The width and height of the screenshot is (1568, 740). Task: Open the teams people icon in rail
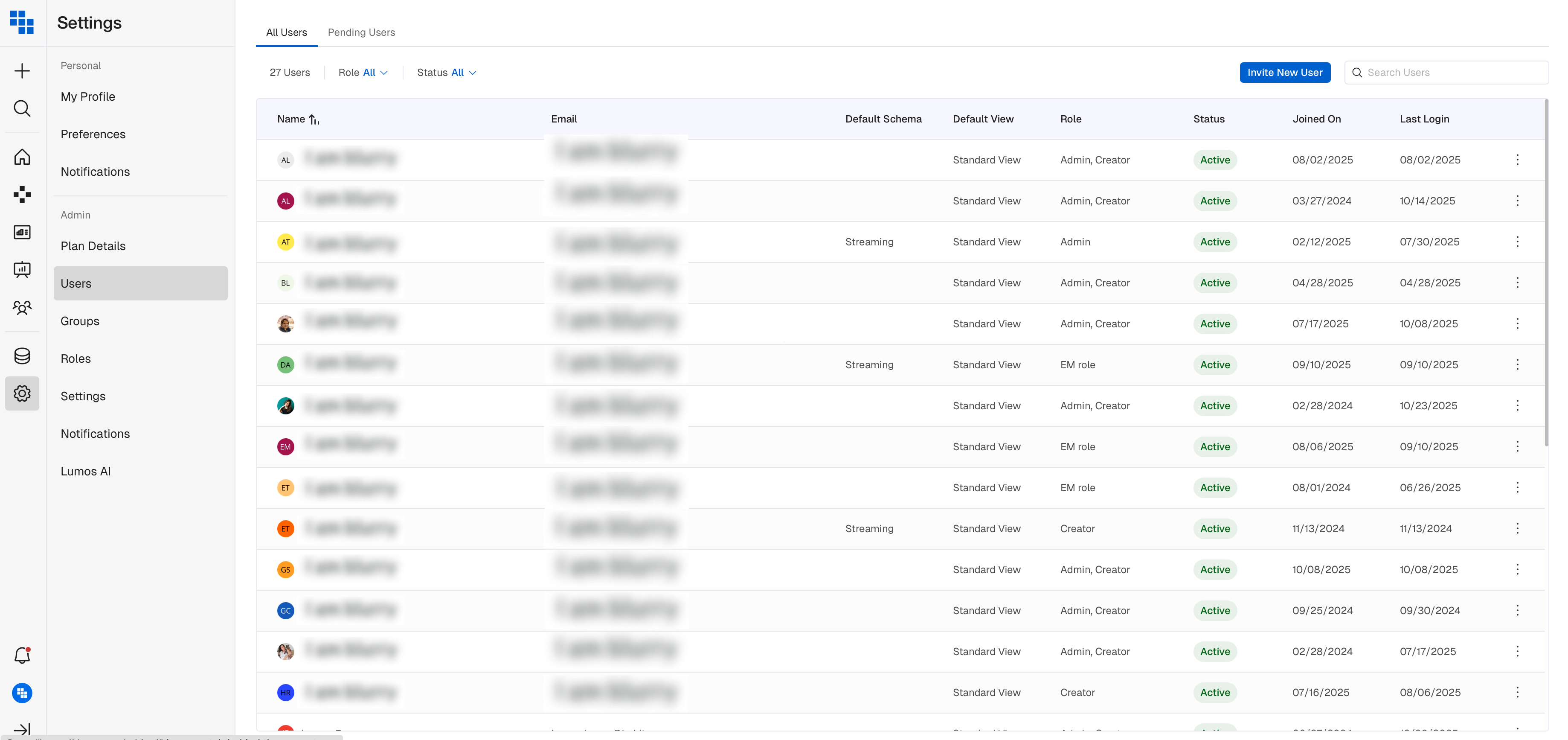click(x=22, y=308)
